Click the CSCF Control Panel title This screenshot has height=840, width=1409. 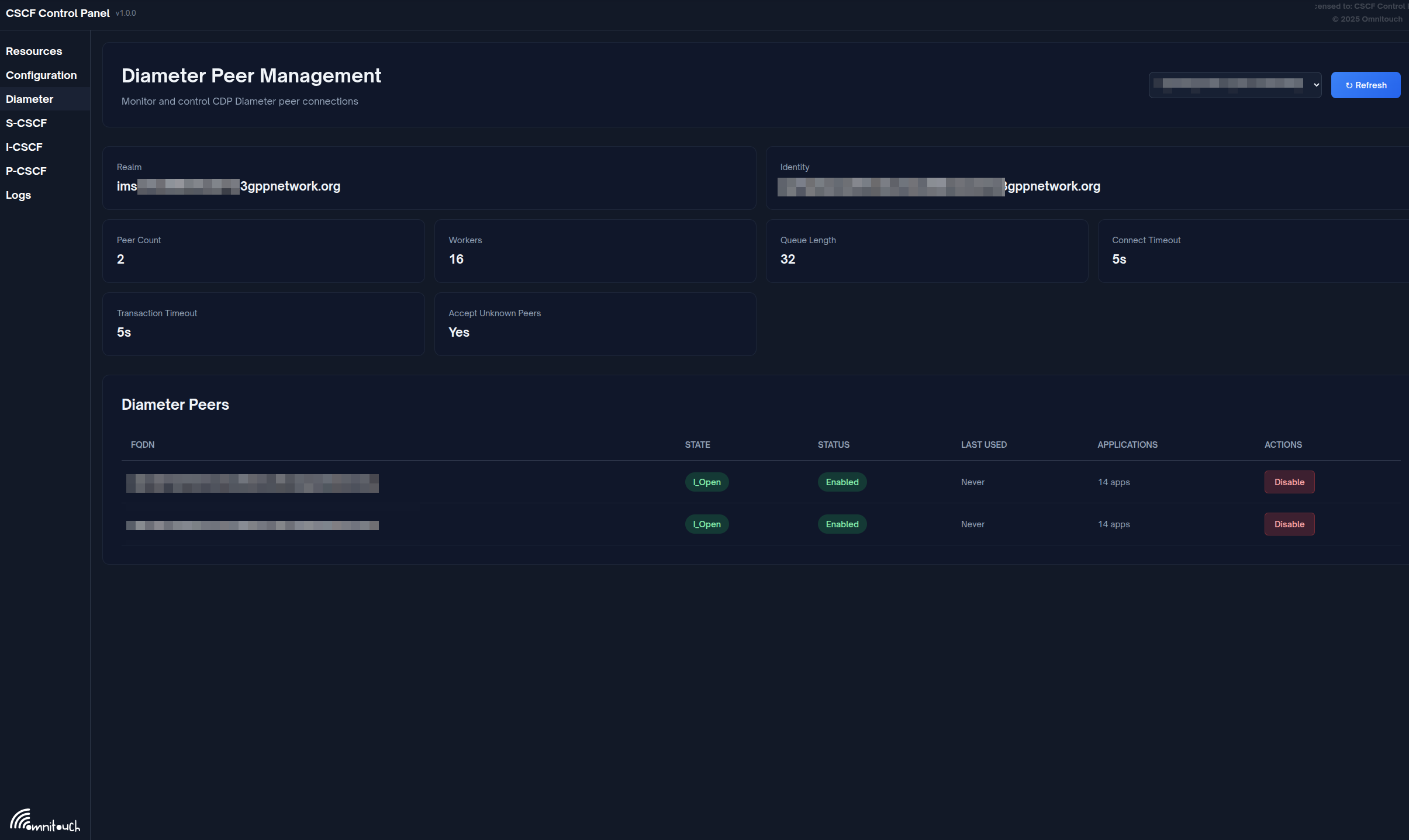coord(57,12)
